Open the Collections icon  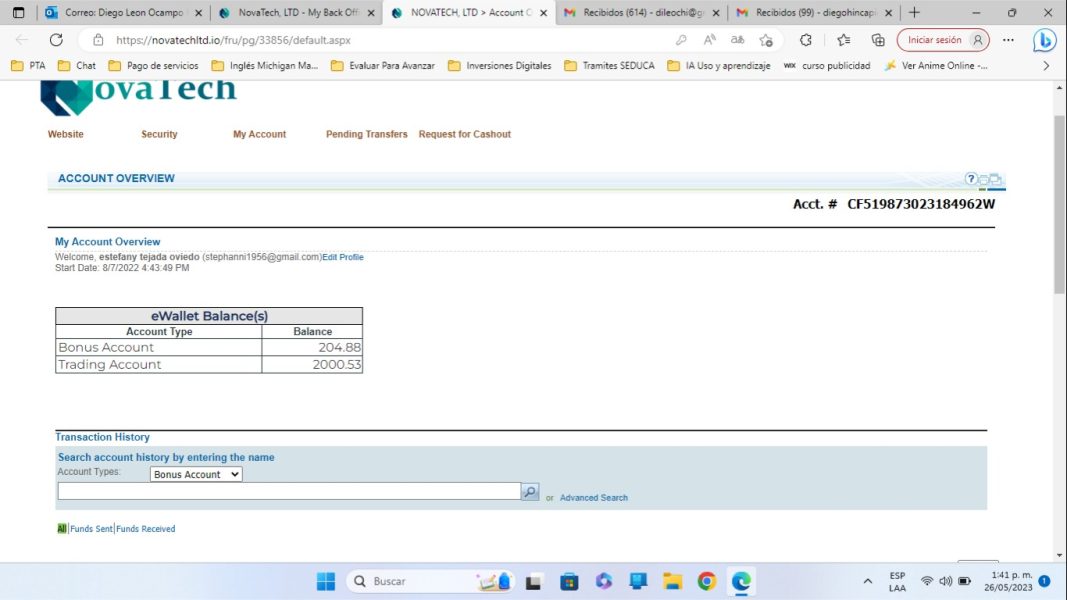click(x=878, y=40)
